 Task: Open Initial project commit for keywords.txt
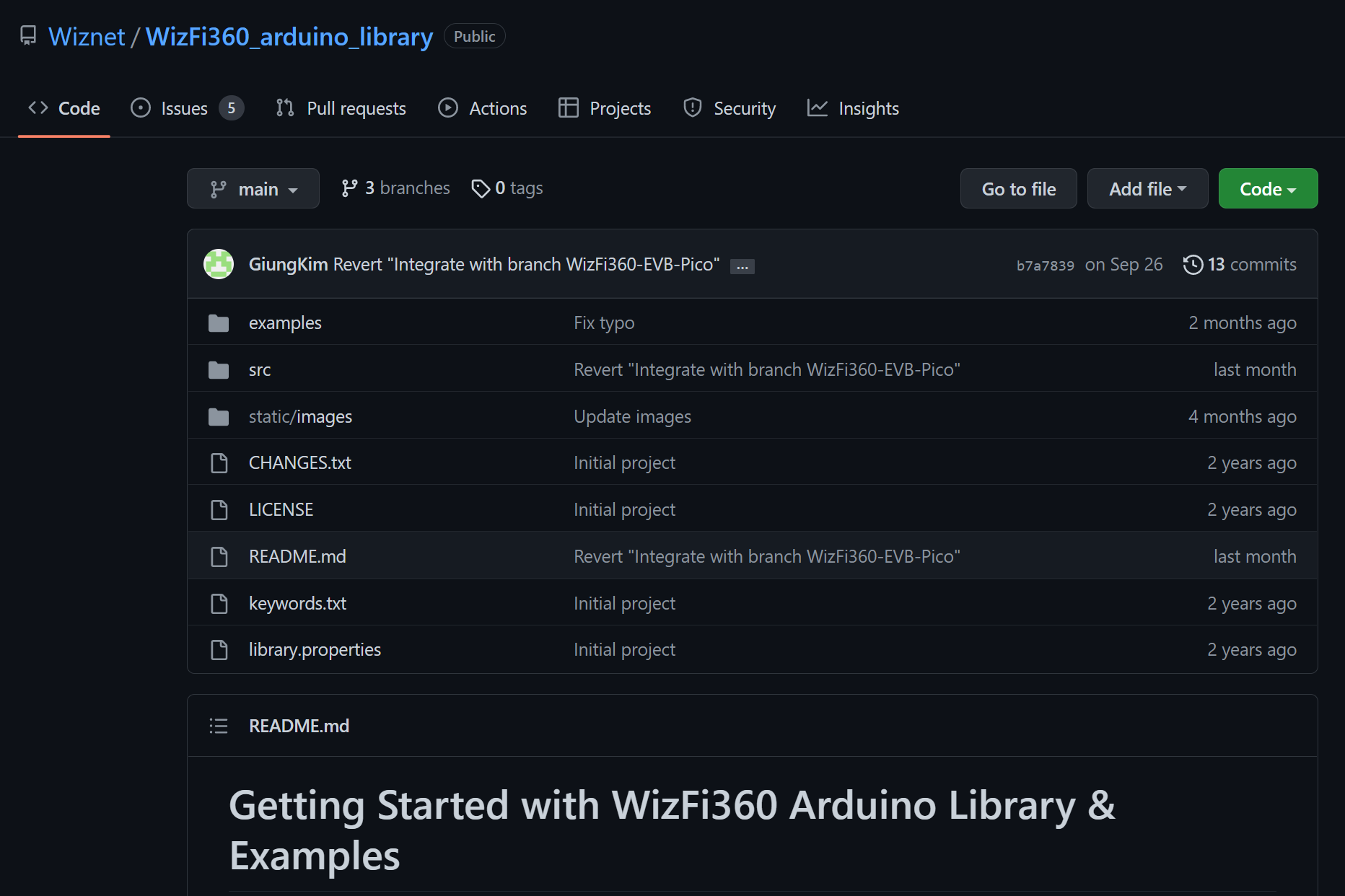tap(624, 604)
